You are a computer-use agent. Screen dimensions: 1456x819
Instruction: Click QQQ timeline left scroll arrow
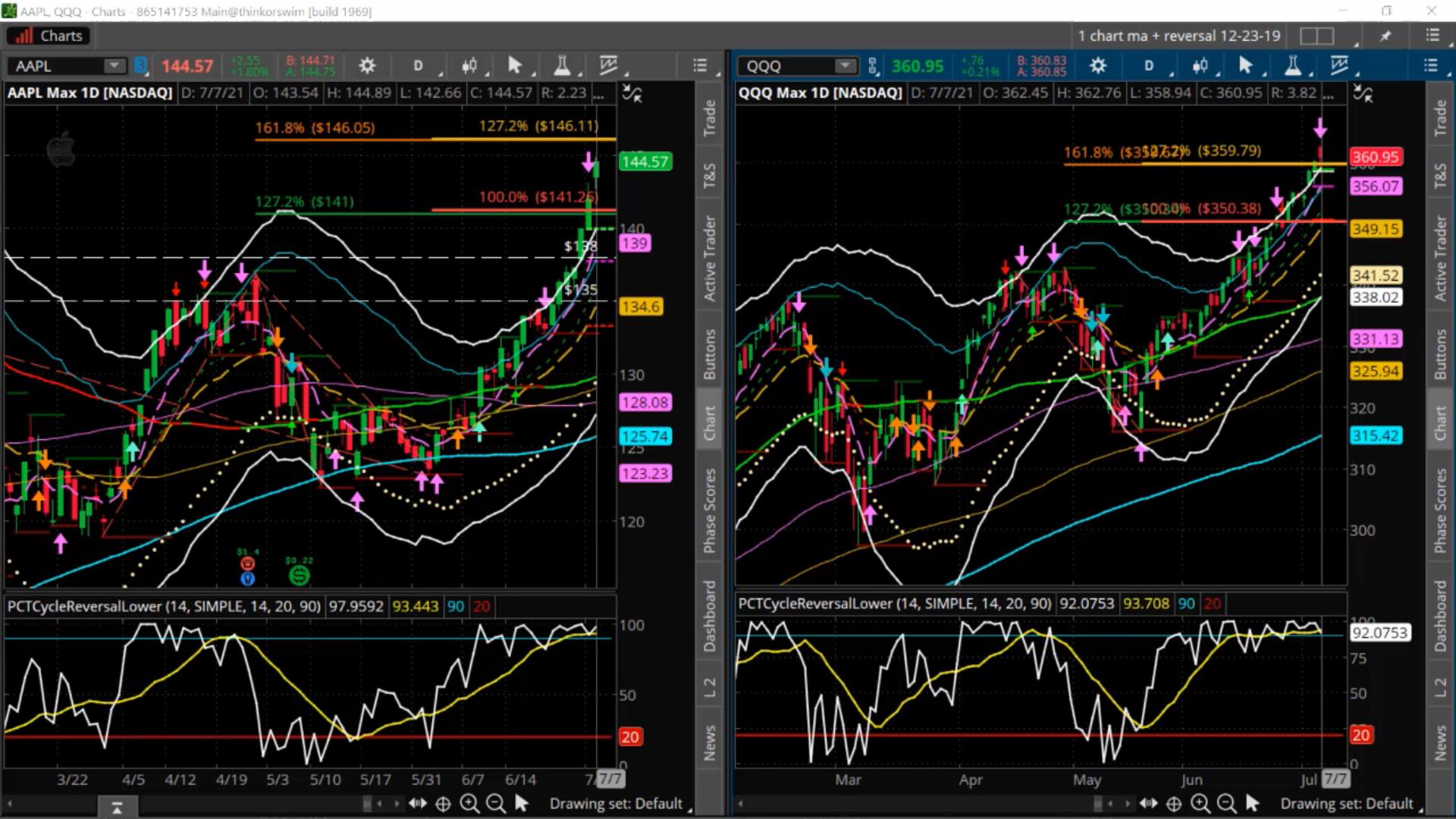[741, 803]
